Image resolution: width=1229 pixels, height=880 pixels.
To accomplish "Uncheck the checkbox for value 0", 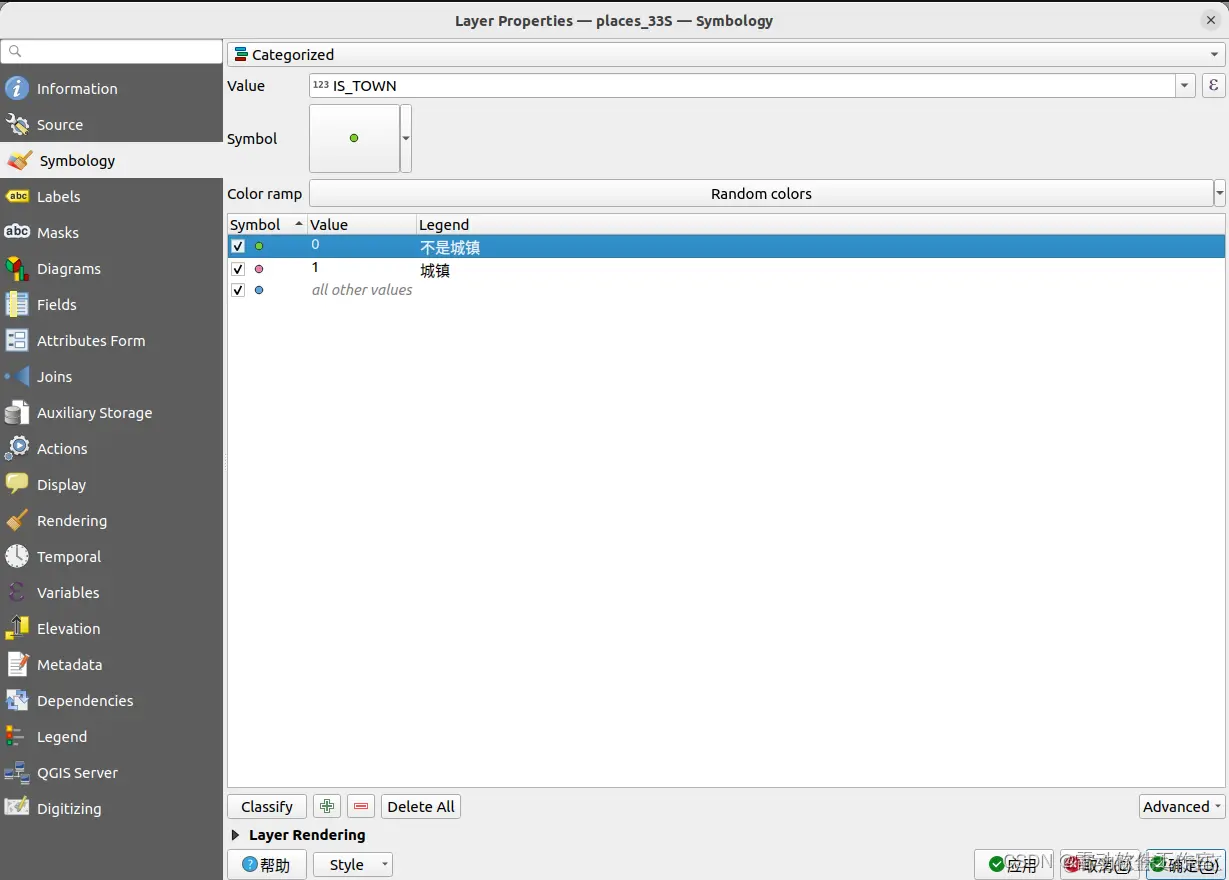I will (x=238, y=246).
